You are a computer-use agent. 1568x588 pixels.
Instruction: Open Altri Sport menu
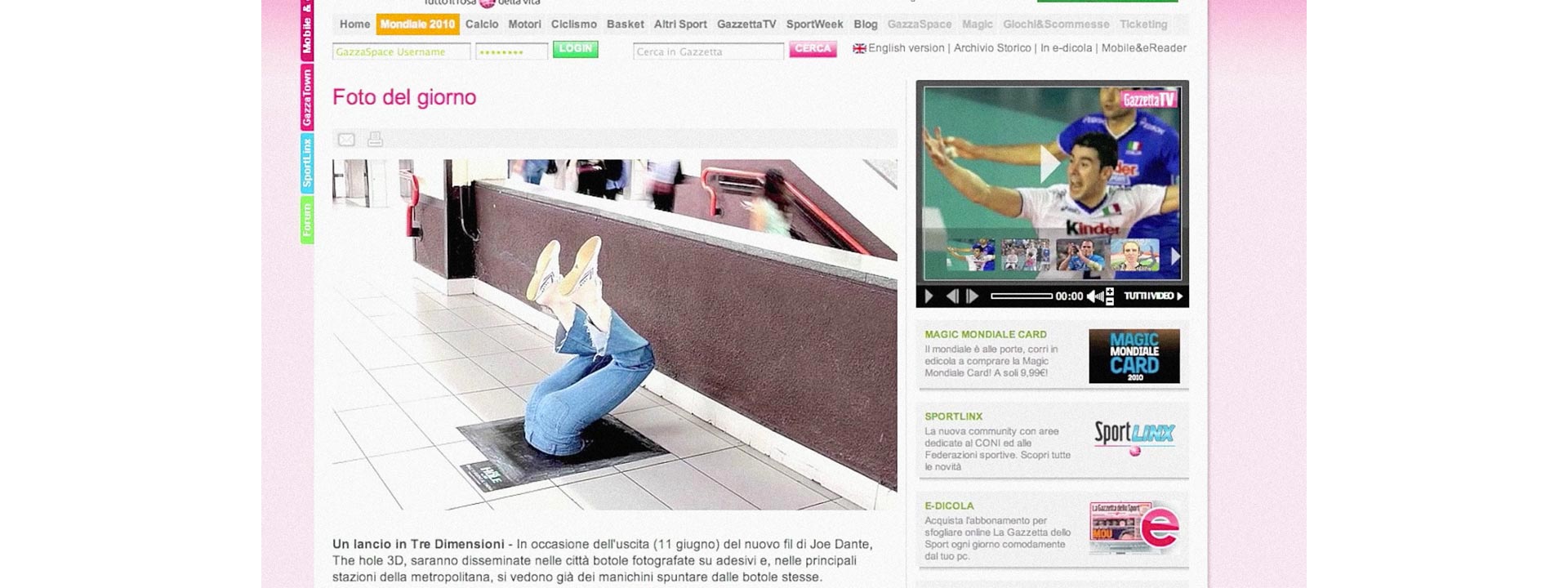point(680,24)
